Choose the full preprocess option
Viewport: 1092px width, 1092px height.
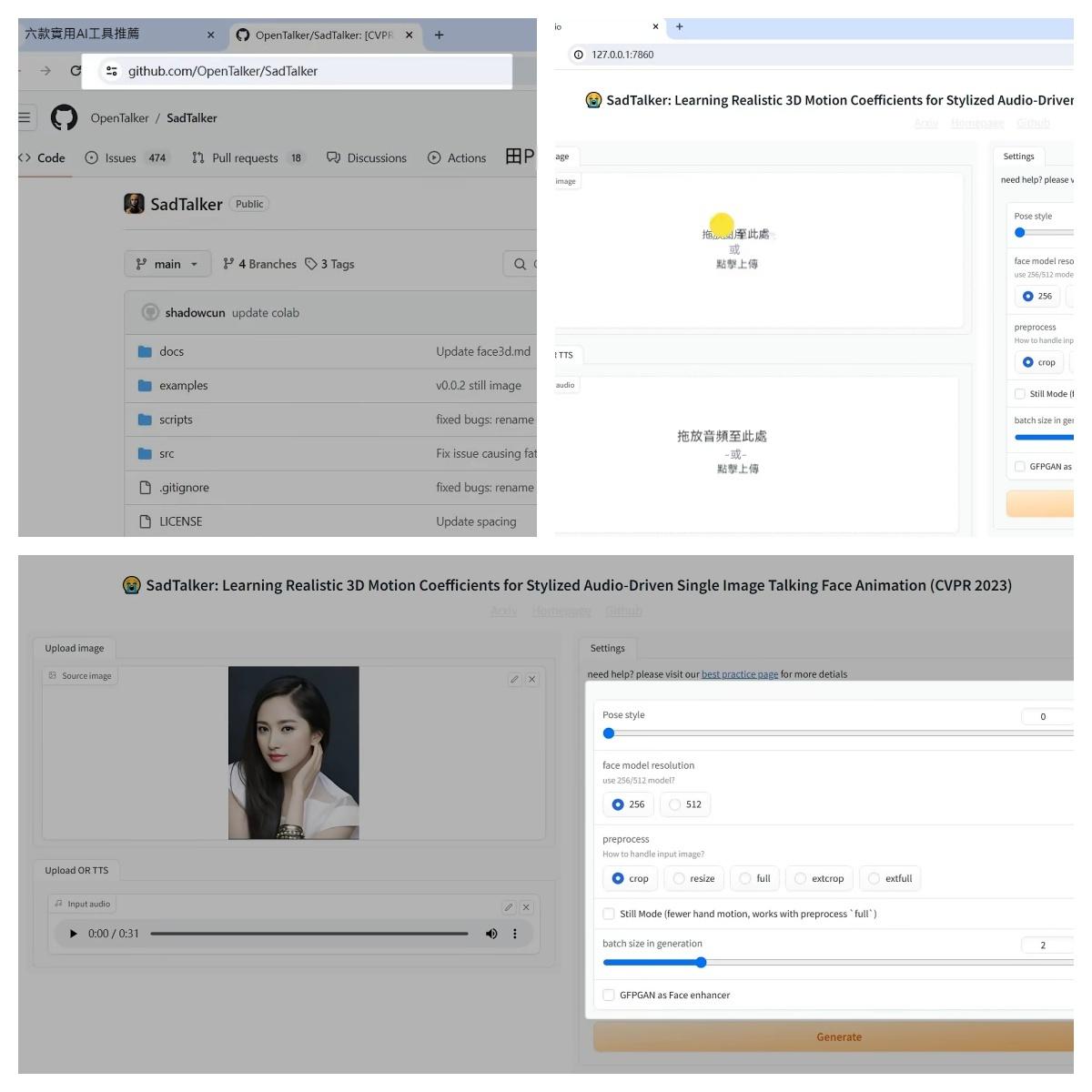[x=754, y=878]
